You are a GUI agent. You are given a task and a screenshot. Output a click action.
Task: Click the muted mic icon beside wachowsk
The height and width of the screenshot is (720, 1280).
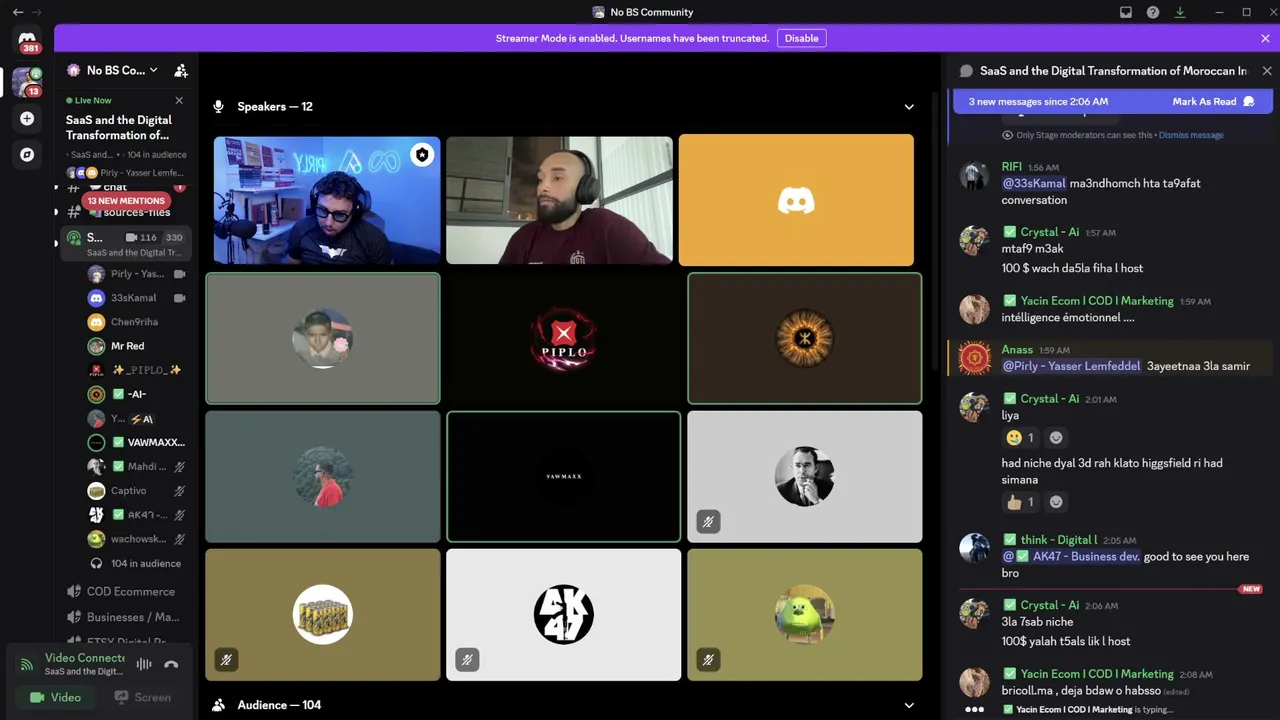pyautogui.click(x=180, y=539)
